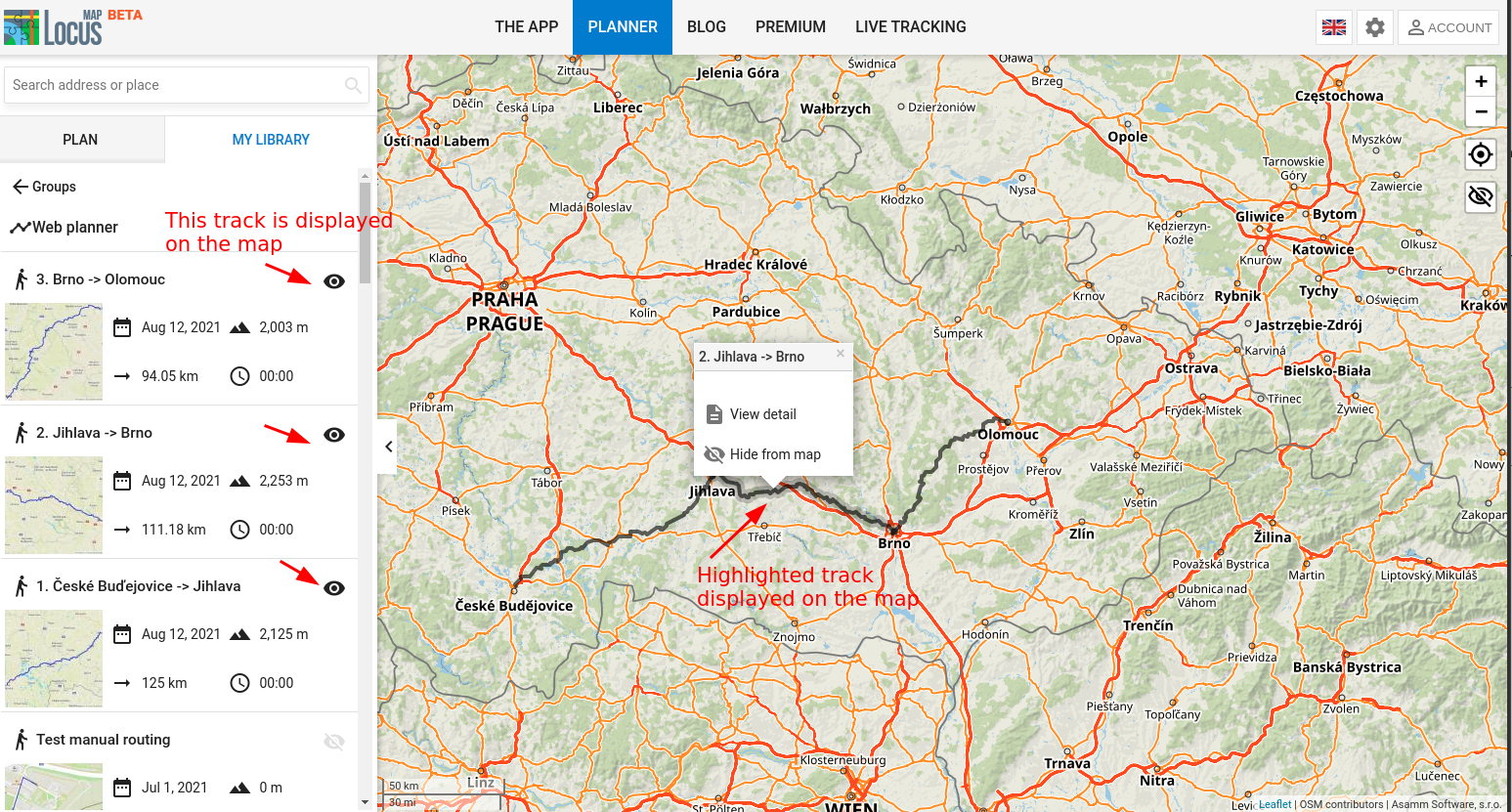Image resolution: width=1512 pixels, height=812 pixels.
Task: Open the LIVE TRACKING page link
Action: tap(910, 27)
